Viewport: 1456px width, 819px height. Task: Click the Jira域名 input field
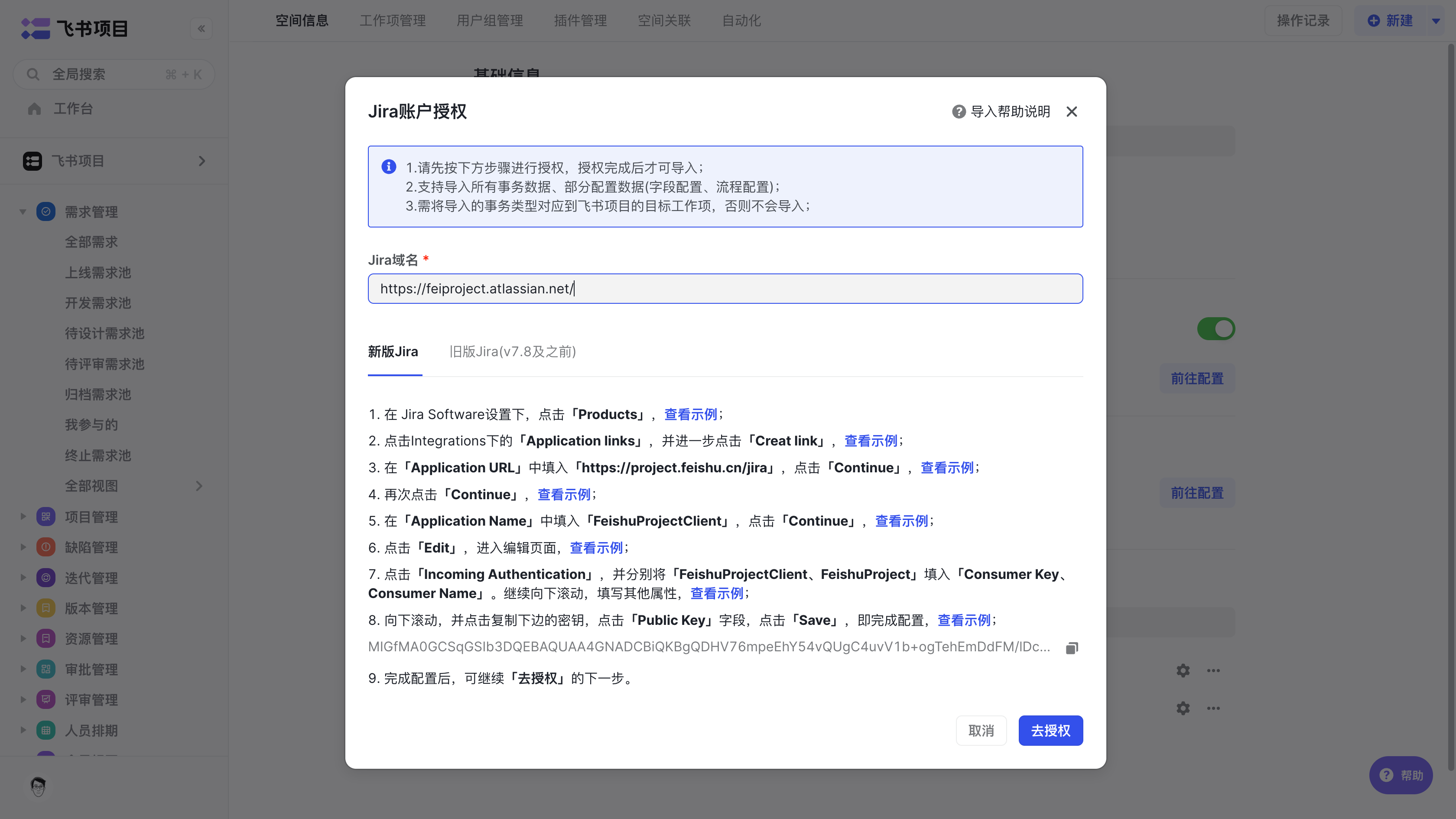[x=725, y=289]
